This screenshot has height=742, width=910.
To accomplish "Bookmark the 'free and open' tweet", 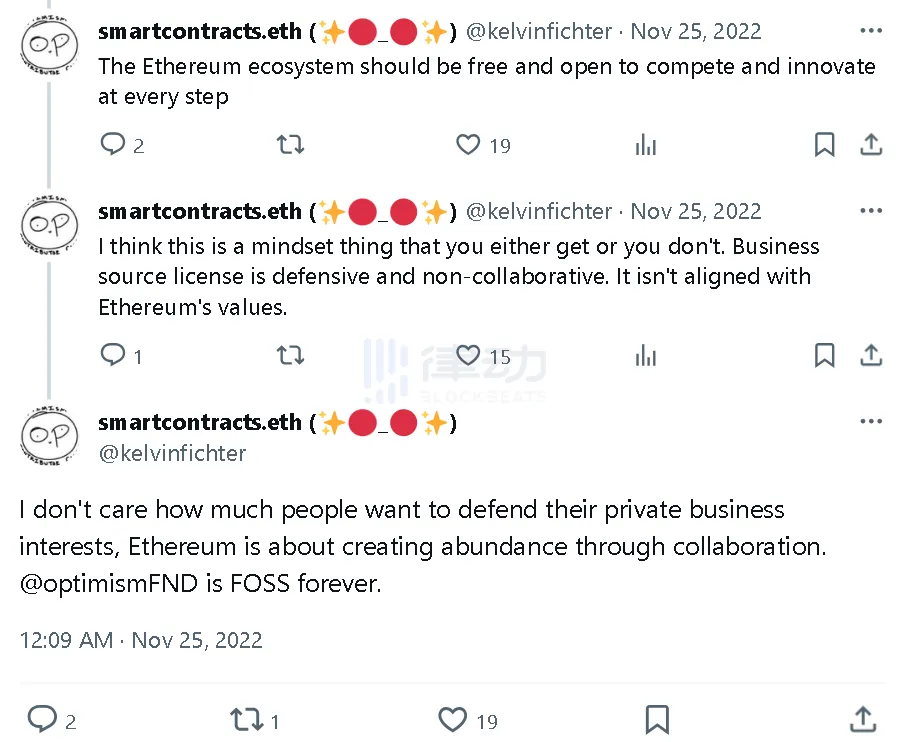I will point(824,145).
